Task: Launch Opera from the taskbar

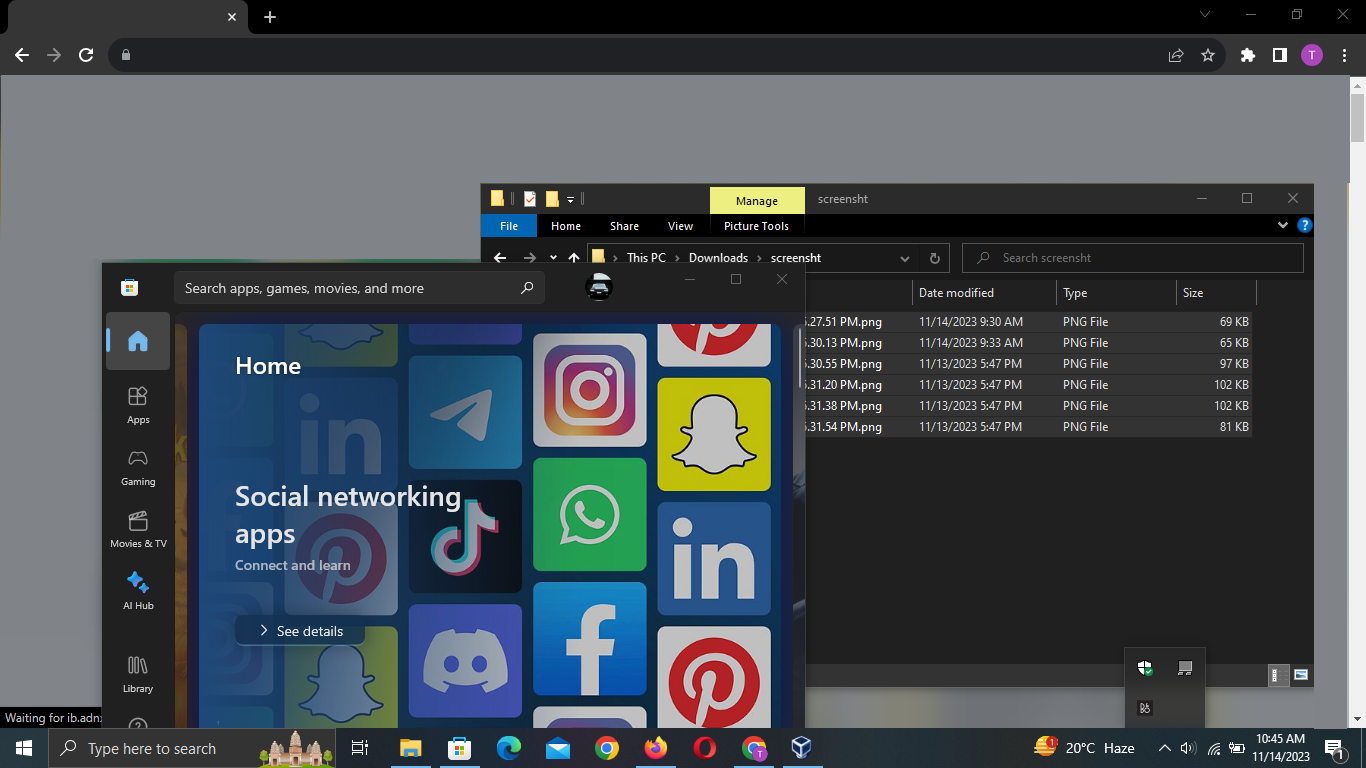Action: (x=704, y=748)
